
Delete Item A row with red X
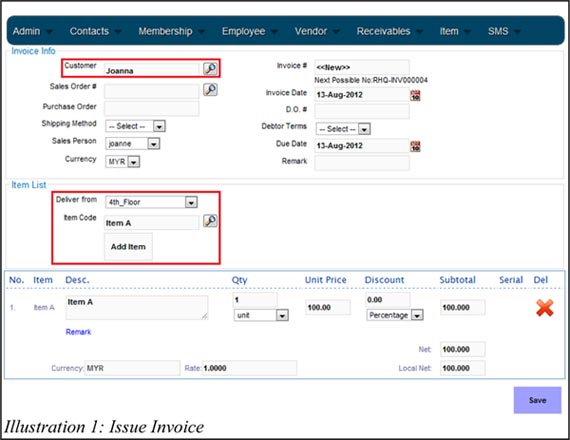tap(545, 308)
